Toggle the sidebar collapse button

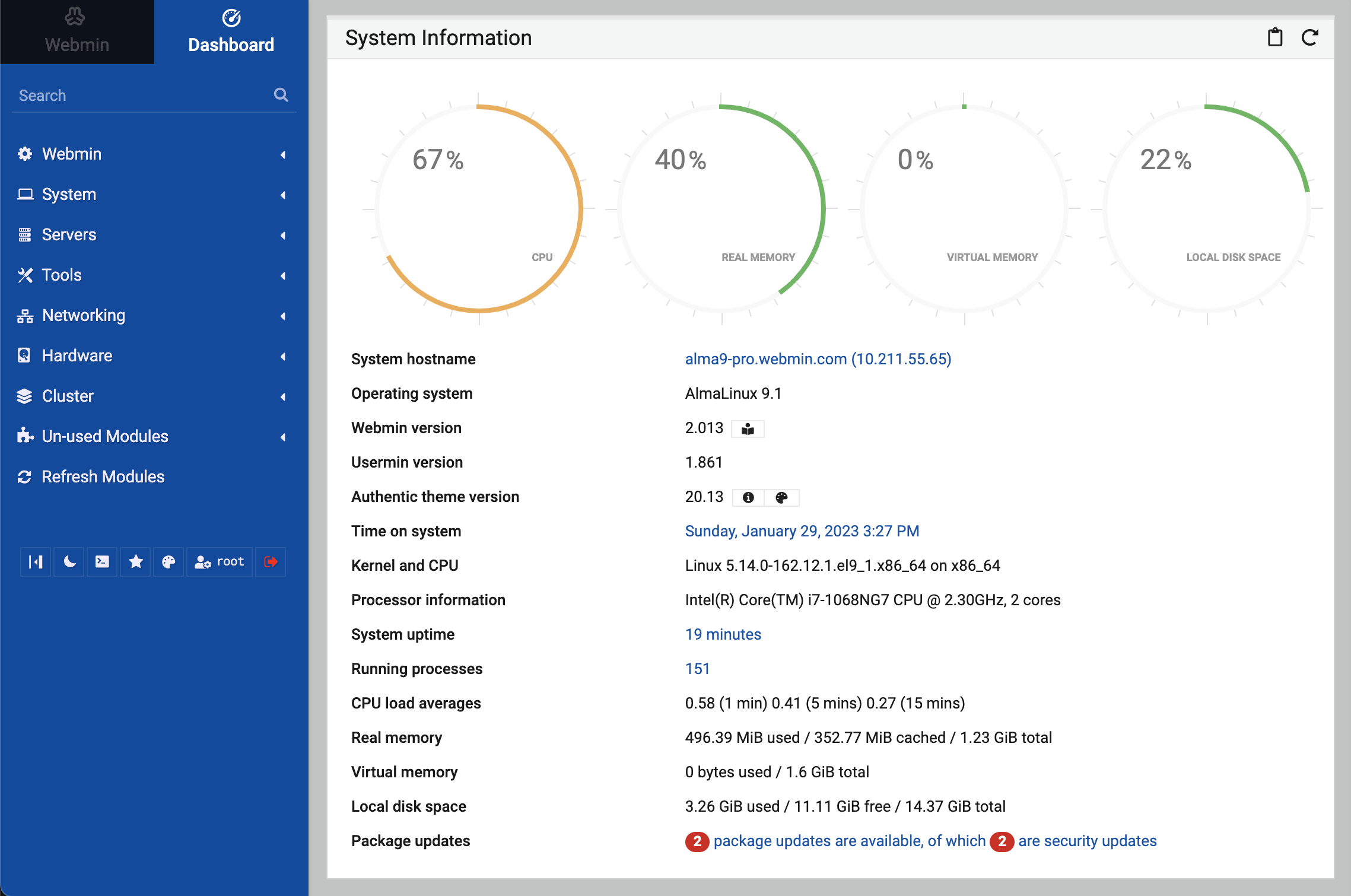point(36,562)
